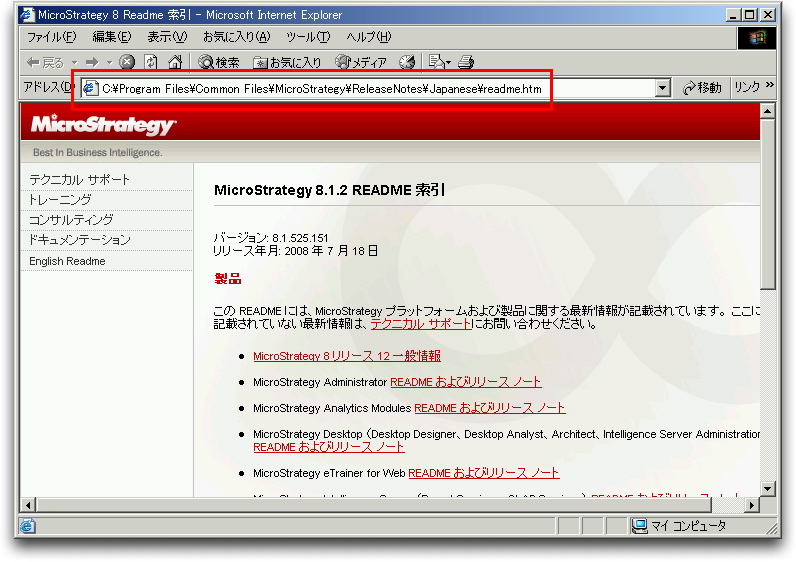The height and width of the screenshot is (562, 796).
Task: Click the Print toolbar icon
Action: (x=466, y=62)
